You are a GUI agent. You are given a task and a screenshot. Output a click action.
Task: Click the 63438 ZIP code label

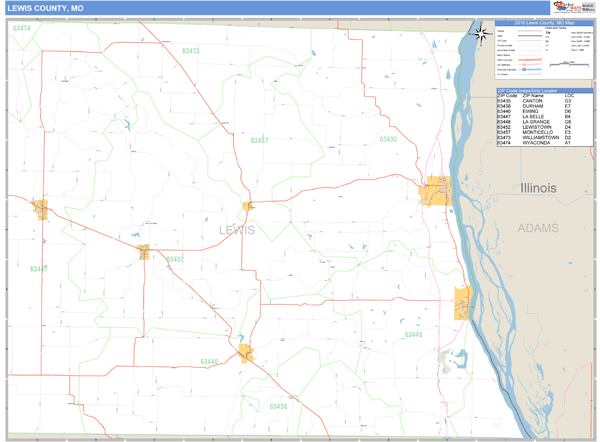[278, 406]
